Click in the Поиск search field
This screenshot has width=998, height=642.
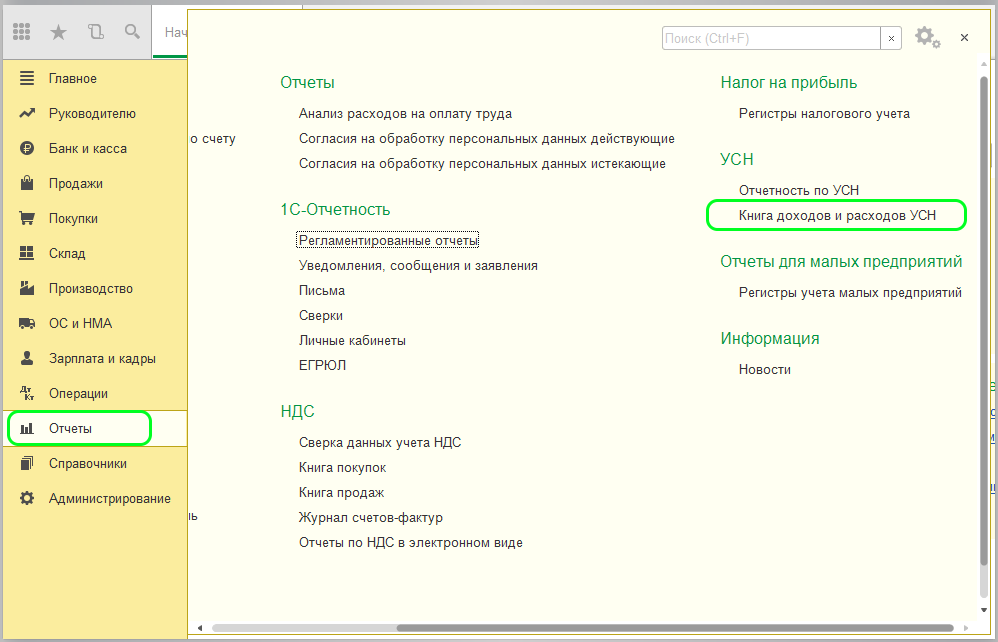pos(770,38)
